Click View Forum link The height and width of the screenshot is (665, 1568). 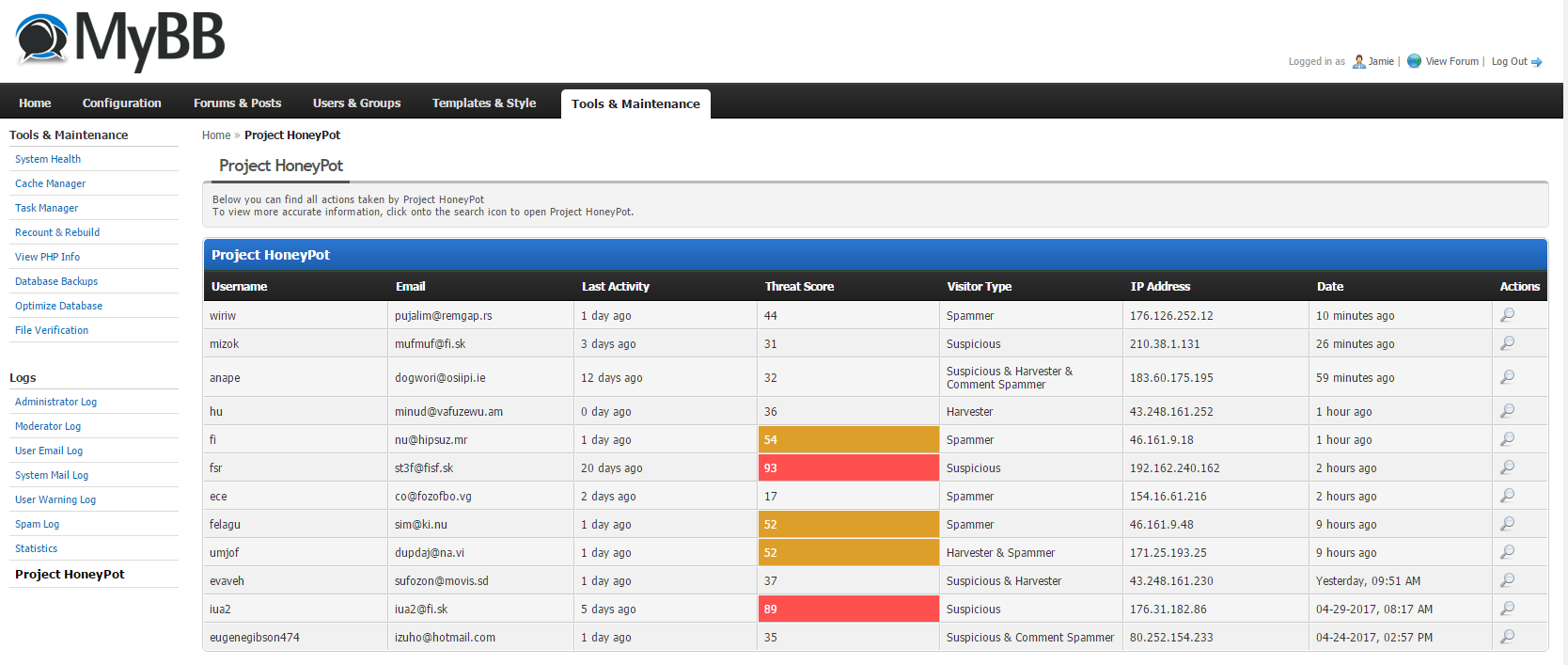pyautogui.click(x=1451, y=62)
